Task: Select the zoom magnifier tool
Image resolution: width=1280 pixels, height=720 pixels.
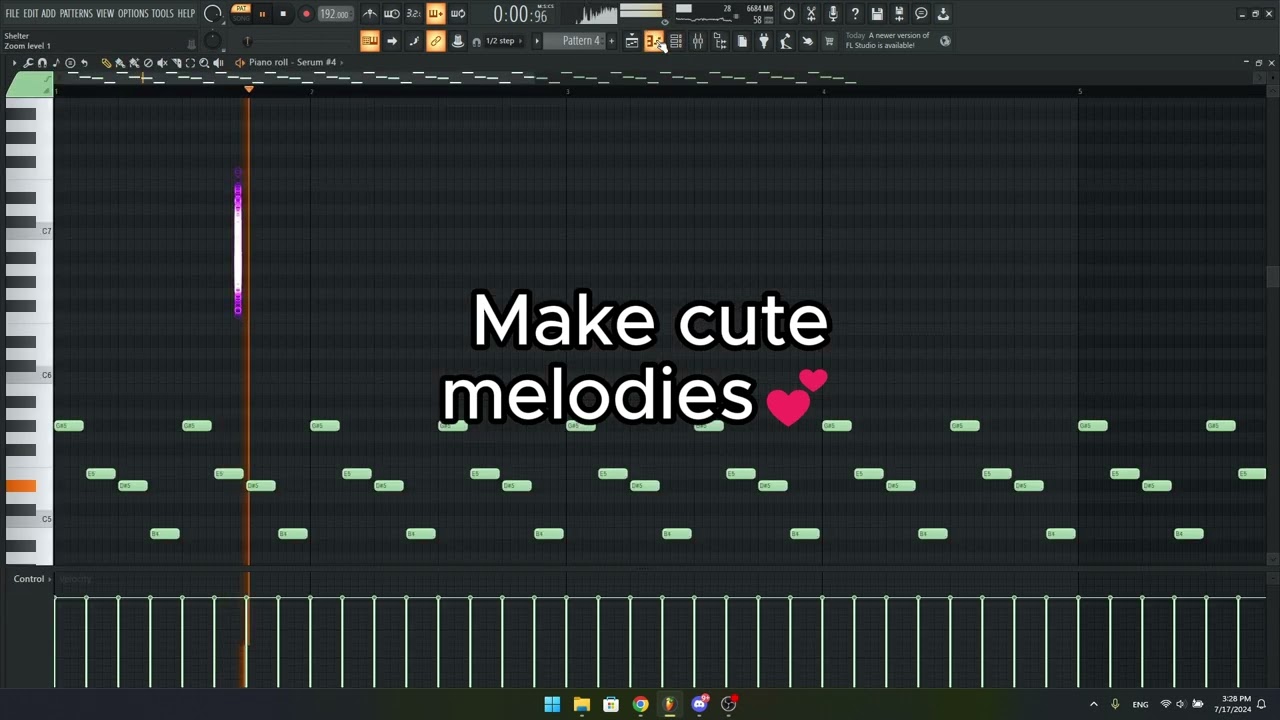Action: (x=204, y=62)
